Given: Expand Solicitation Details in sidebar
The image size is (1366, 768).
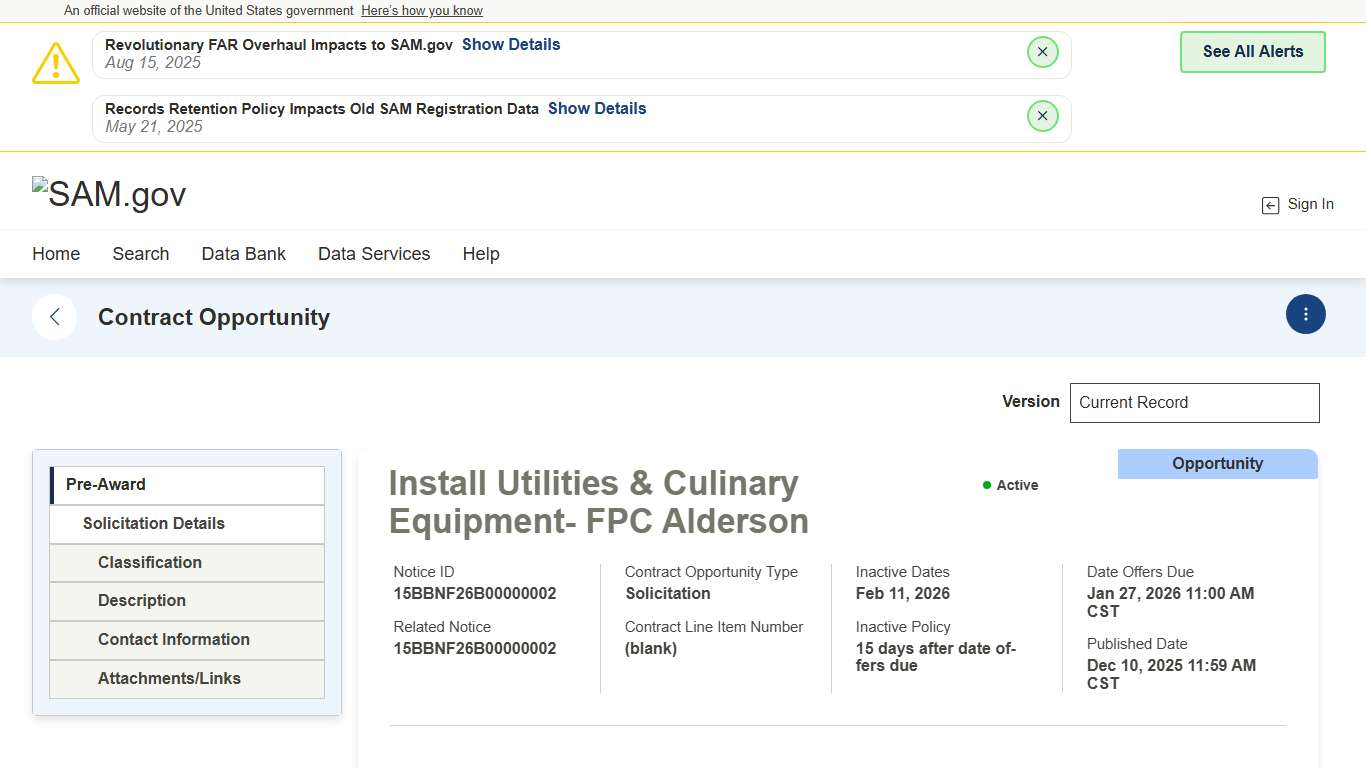Looking at the screenshot, I should 187,524.
